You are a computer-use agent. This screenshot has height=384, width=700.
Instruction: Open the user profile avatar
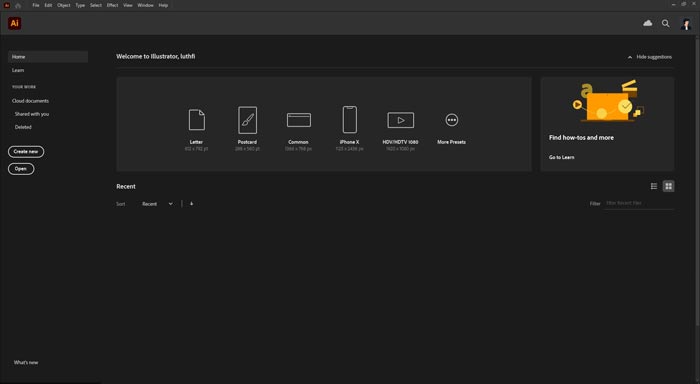[685, 24]
